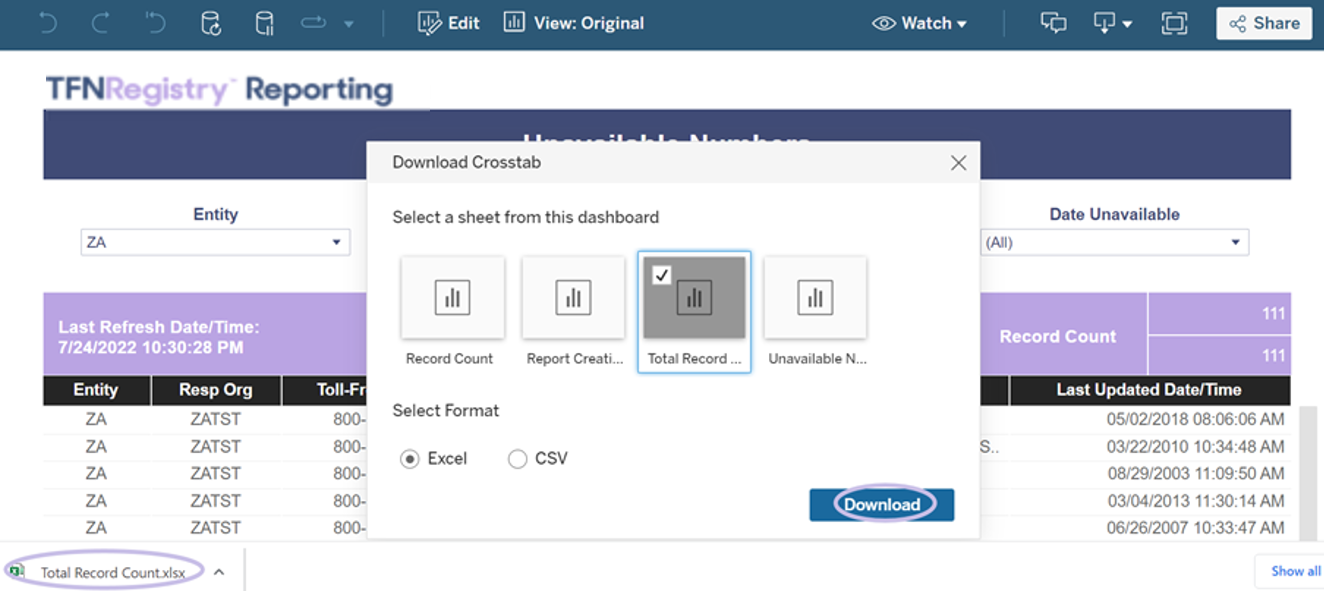Select the Record Count sheet thumbnail

point(452,311)
